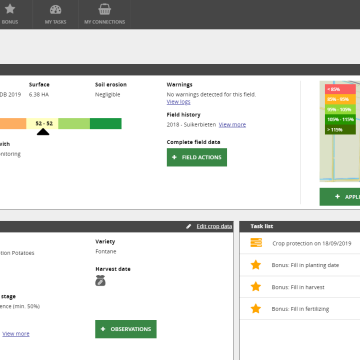Open My Connections basket icon
The image size is (360, 360).
[x=105, y=9]
